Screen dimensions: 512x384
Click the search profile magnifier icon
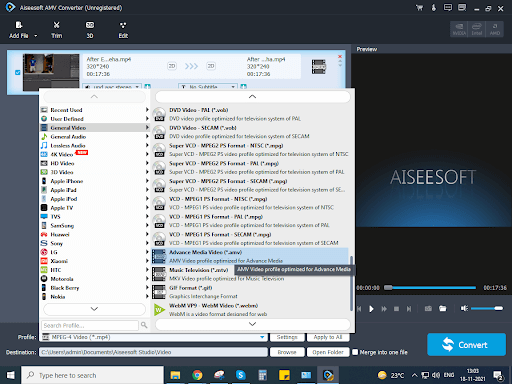[x=144, y=325]
